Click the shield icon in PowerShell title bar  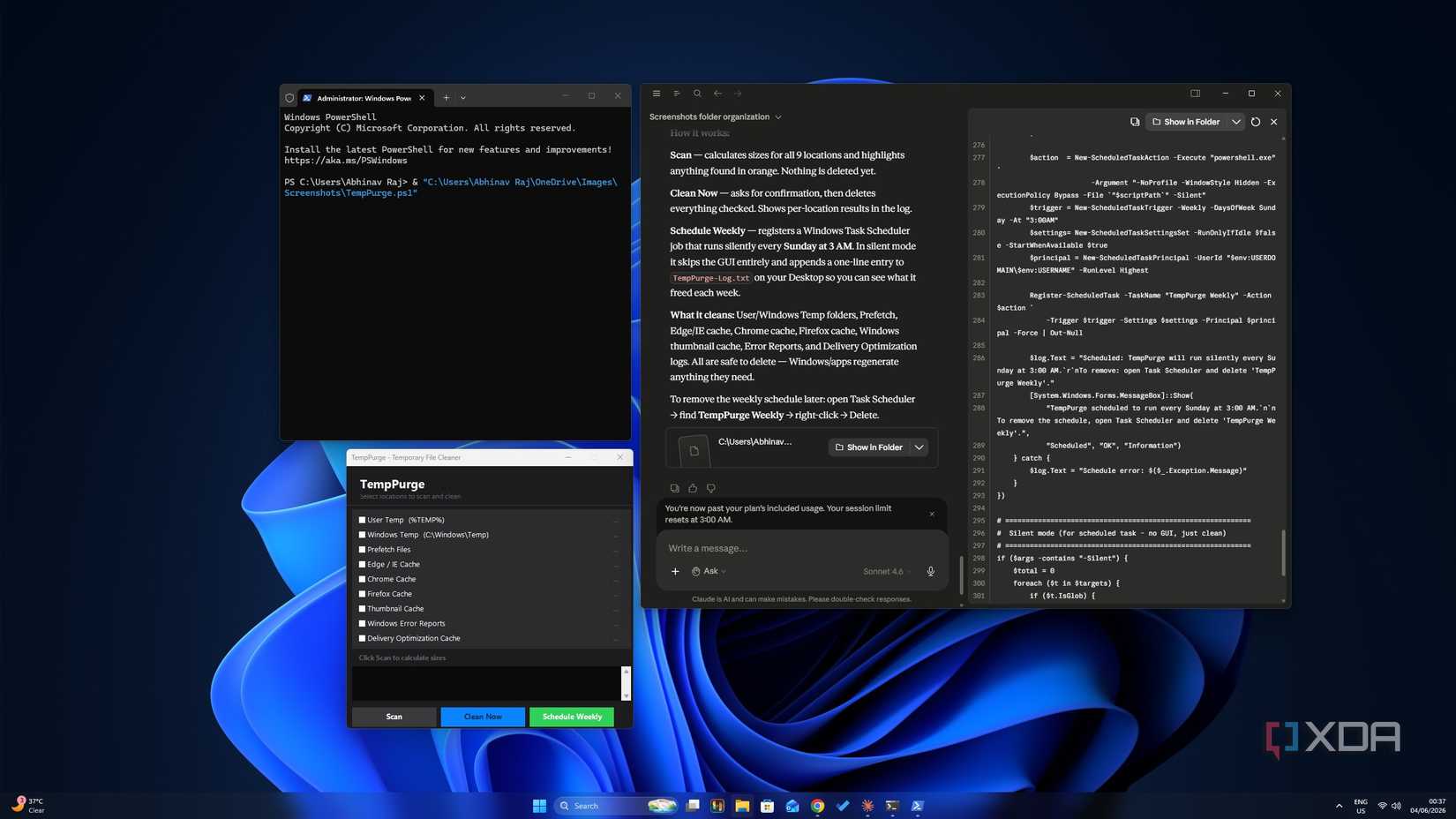(x=289, y=98)
